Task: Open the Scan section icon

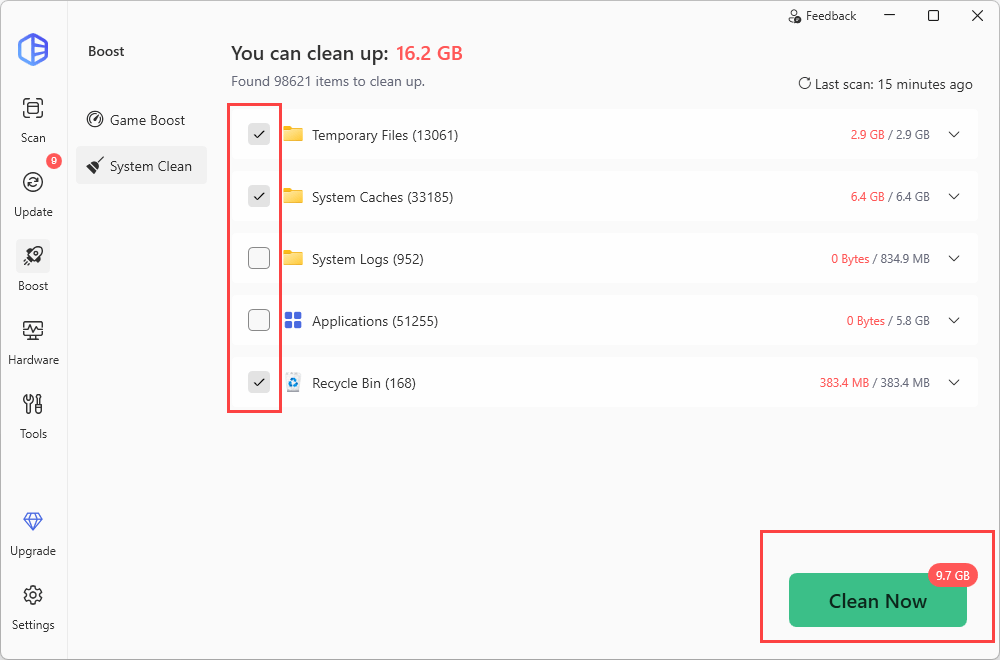Action: [x=33, y=109]
